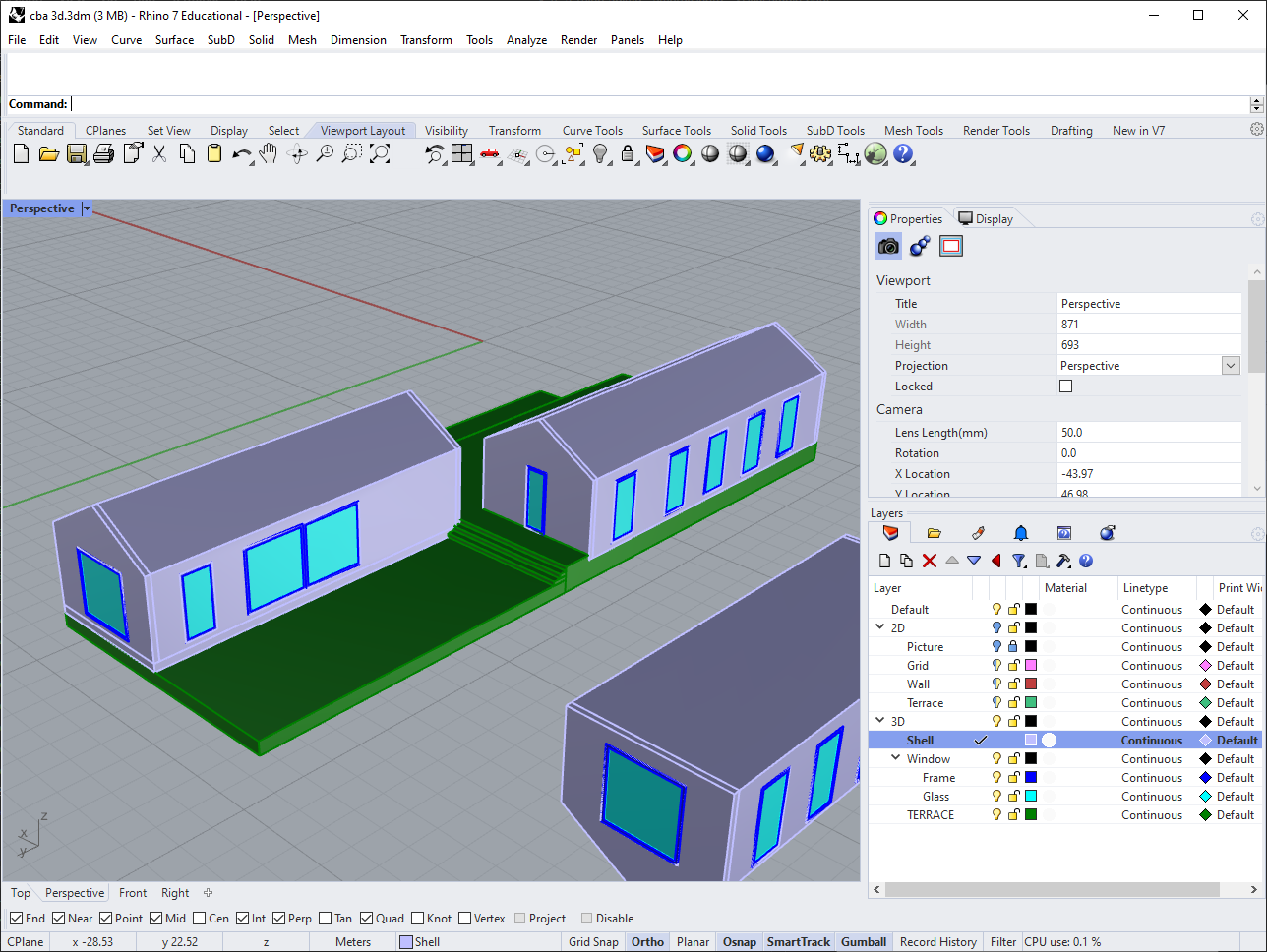
Task: Select the Pan hand tool
Action: [269, 153]
